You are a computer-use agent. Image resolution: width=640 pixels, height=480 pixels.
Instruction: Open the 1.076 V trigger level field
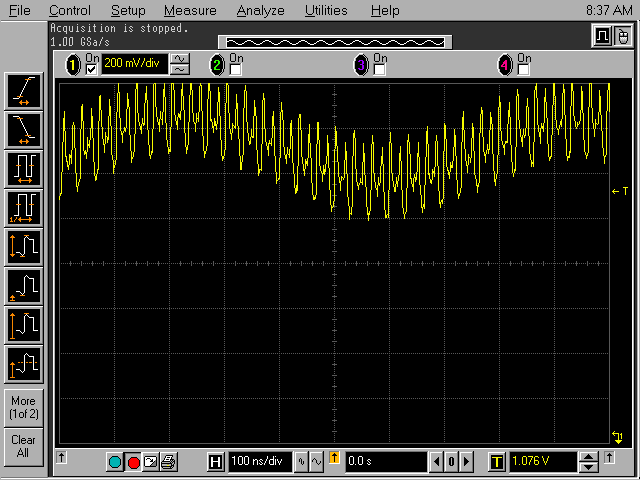pyautogui.click(x=542, y=462)
